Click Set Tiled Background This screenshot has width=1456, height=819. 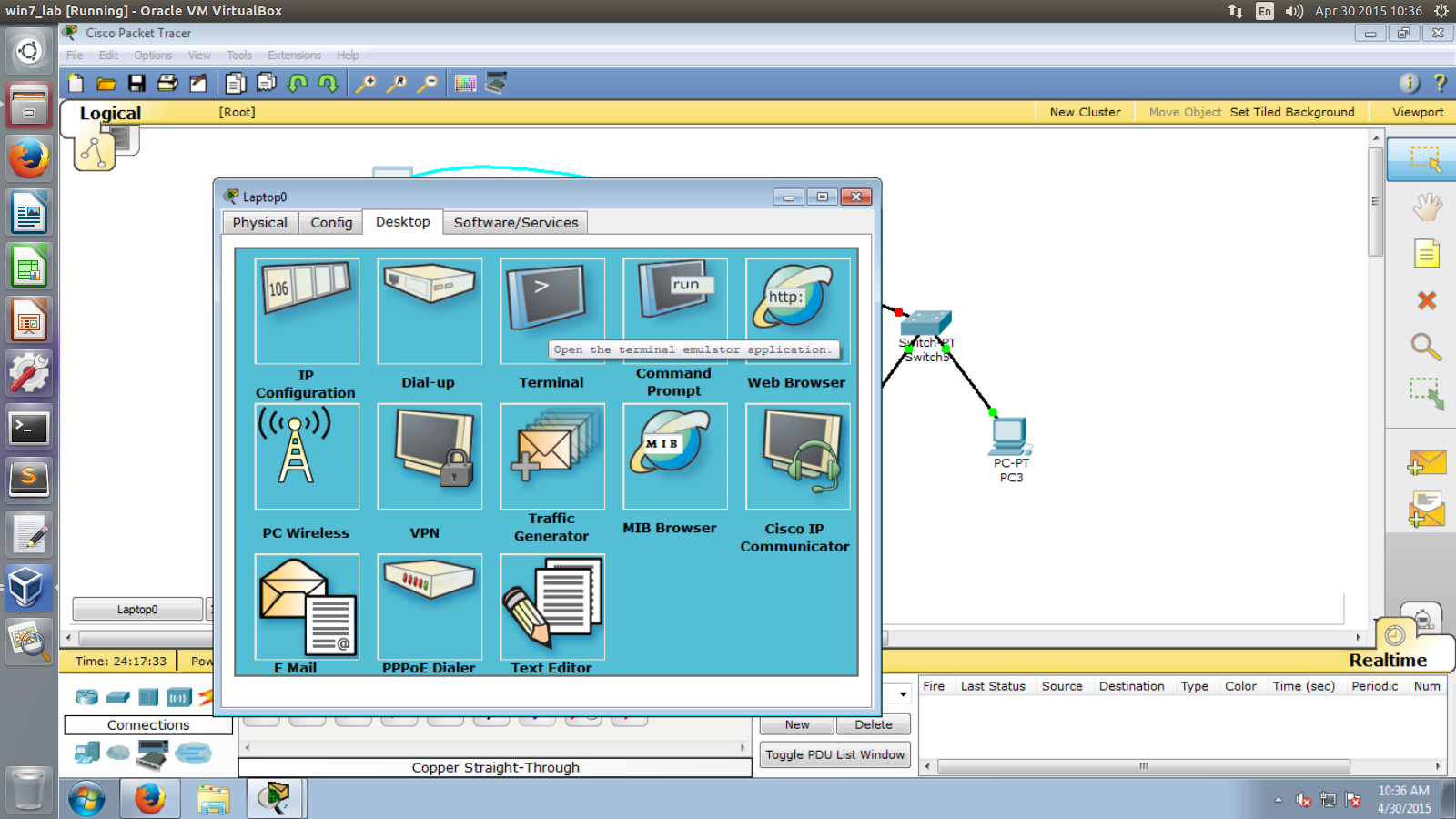tap(1292, 112)
